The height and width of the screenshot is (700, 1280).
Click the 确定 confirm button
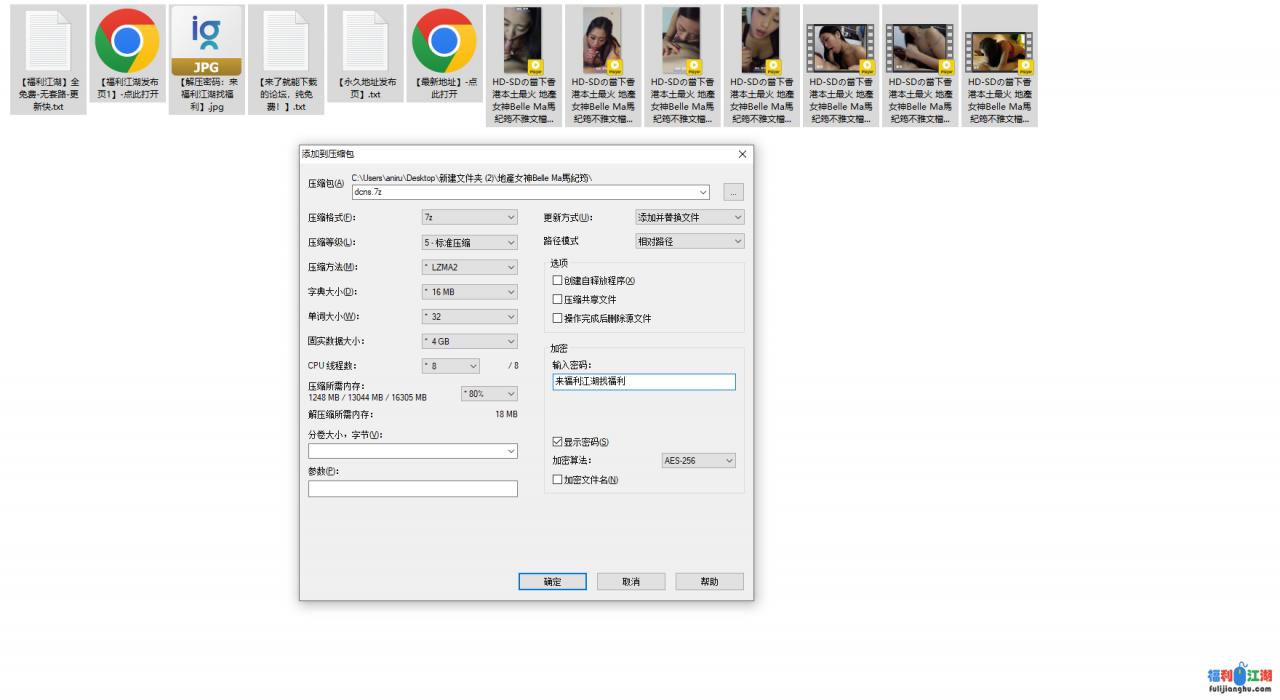[552, 581]
